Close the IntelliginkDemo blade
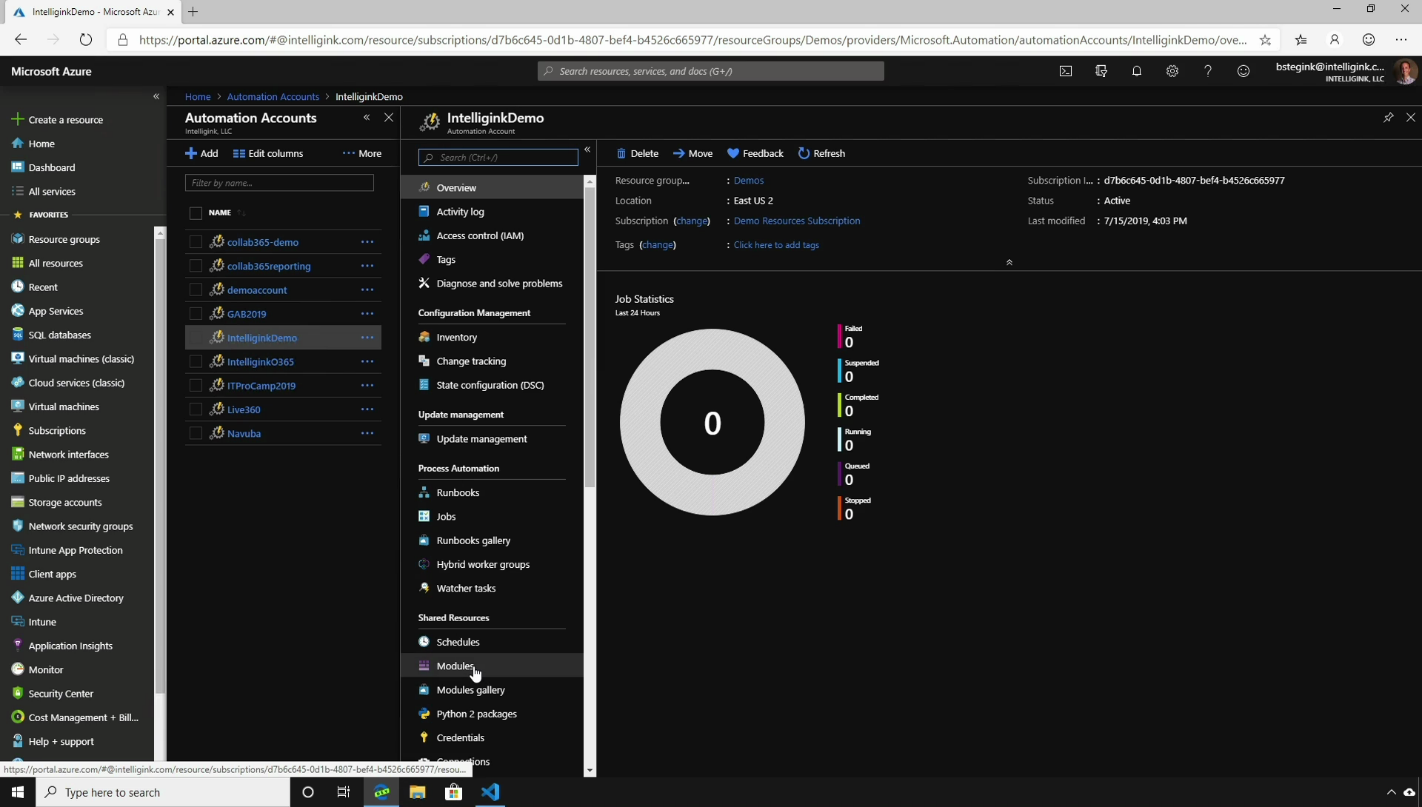The height and width of the screenshot is (807, 1422). tap(1410, 118)
